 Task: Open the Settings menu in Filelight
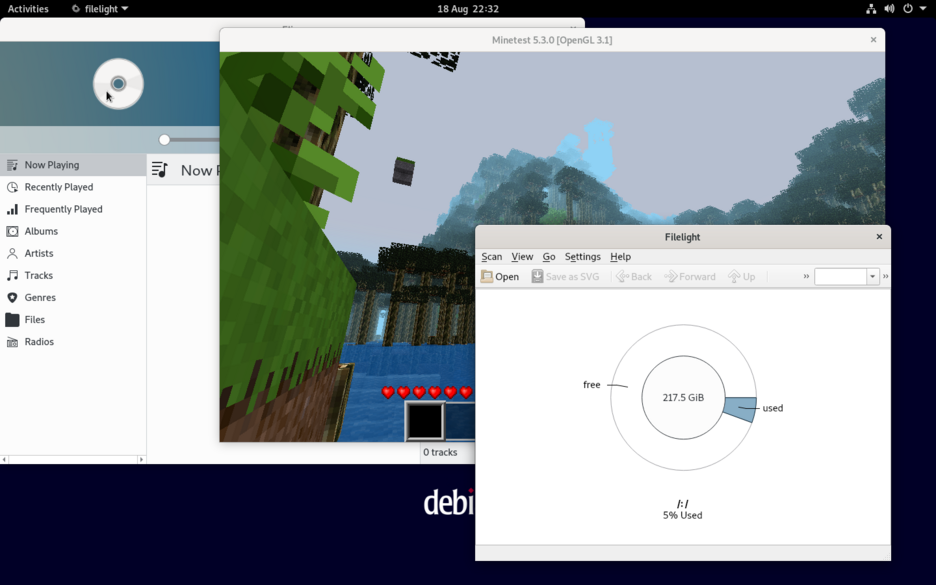583,257
